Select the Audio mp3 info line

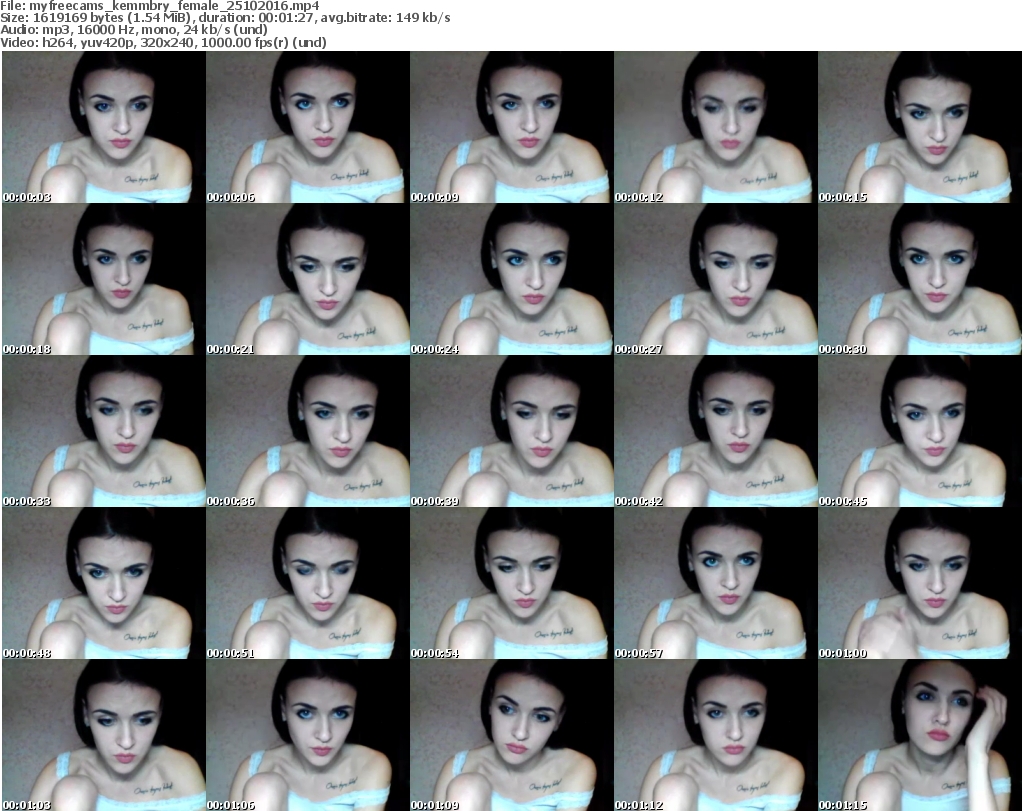tap(134, 30)
